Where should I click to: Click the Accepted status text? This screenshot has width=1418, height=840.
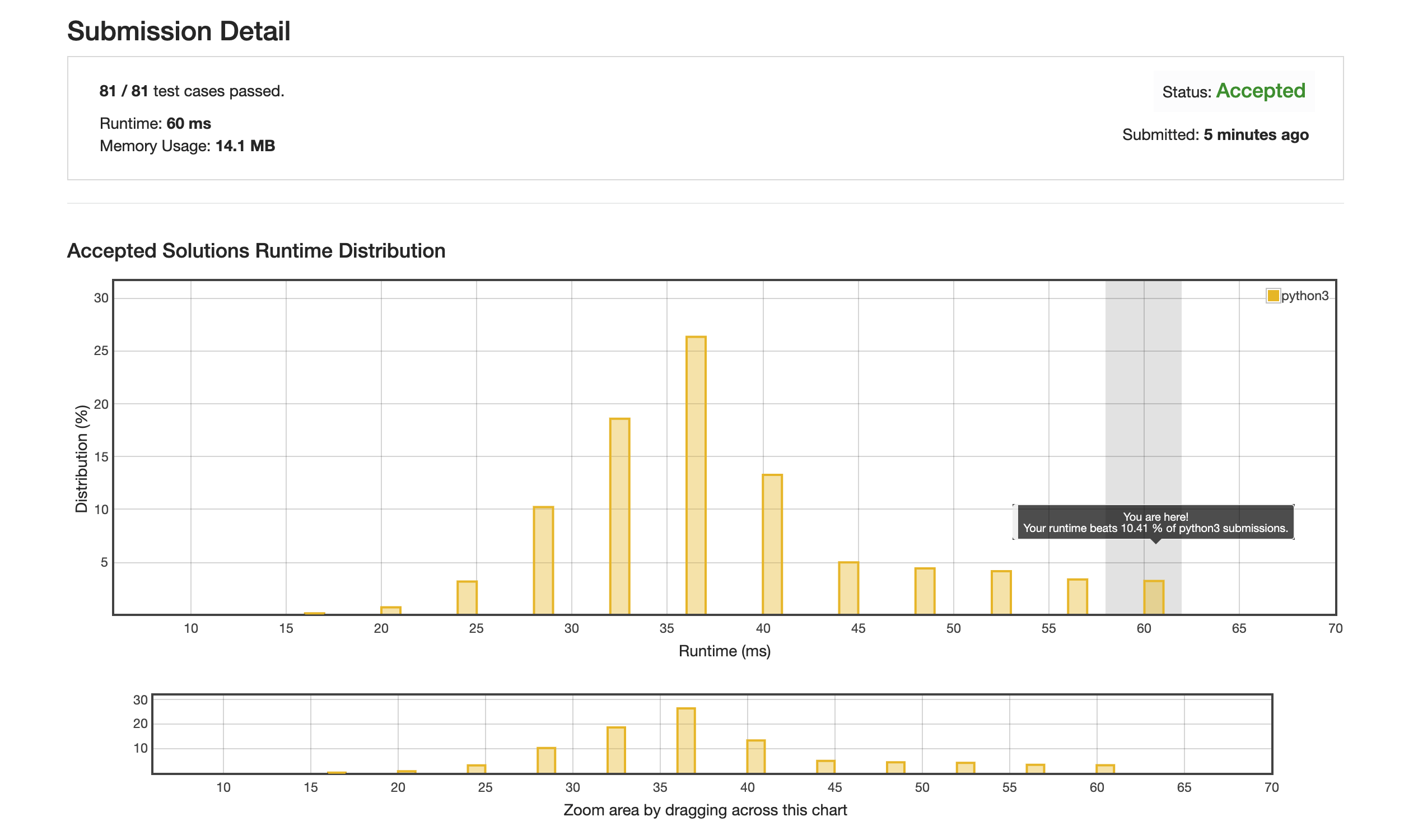1260,91
